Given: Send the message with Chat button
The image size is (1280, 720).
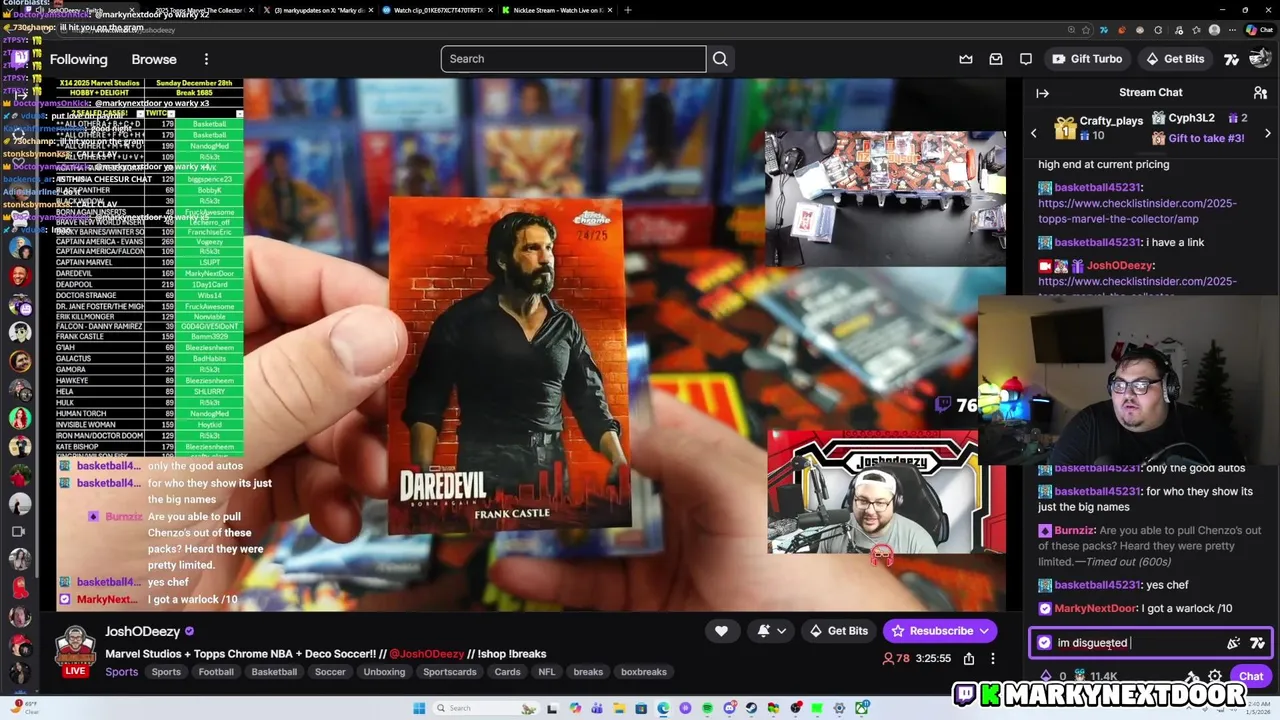Looking at the screenshot, I should [x=1251, y=677].
